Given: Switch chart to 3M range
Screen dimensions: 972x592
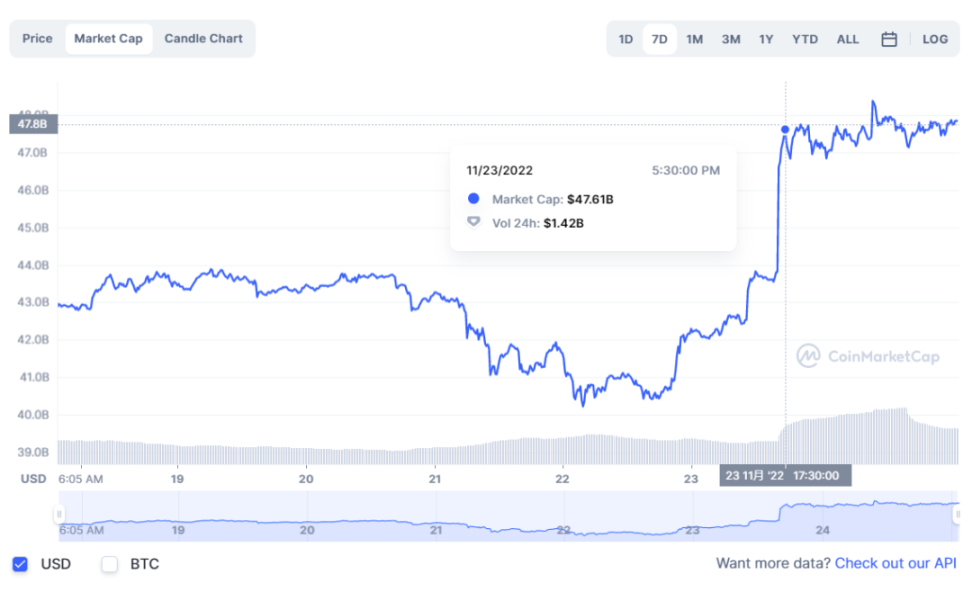Looking at the screenshot, I should click(731, 39).
